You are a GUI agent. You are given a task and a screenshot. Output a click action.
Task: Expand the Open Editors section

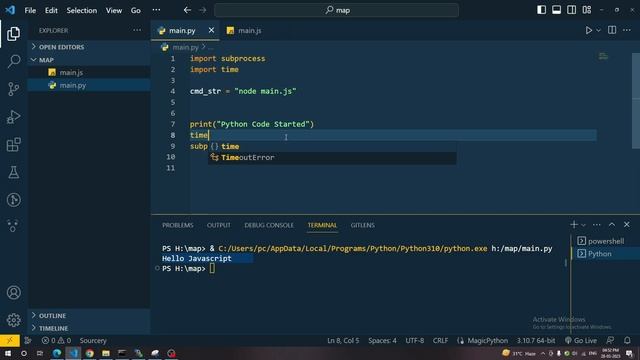[x=89, y=47]
